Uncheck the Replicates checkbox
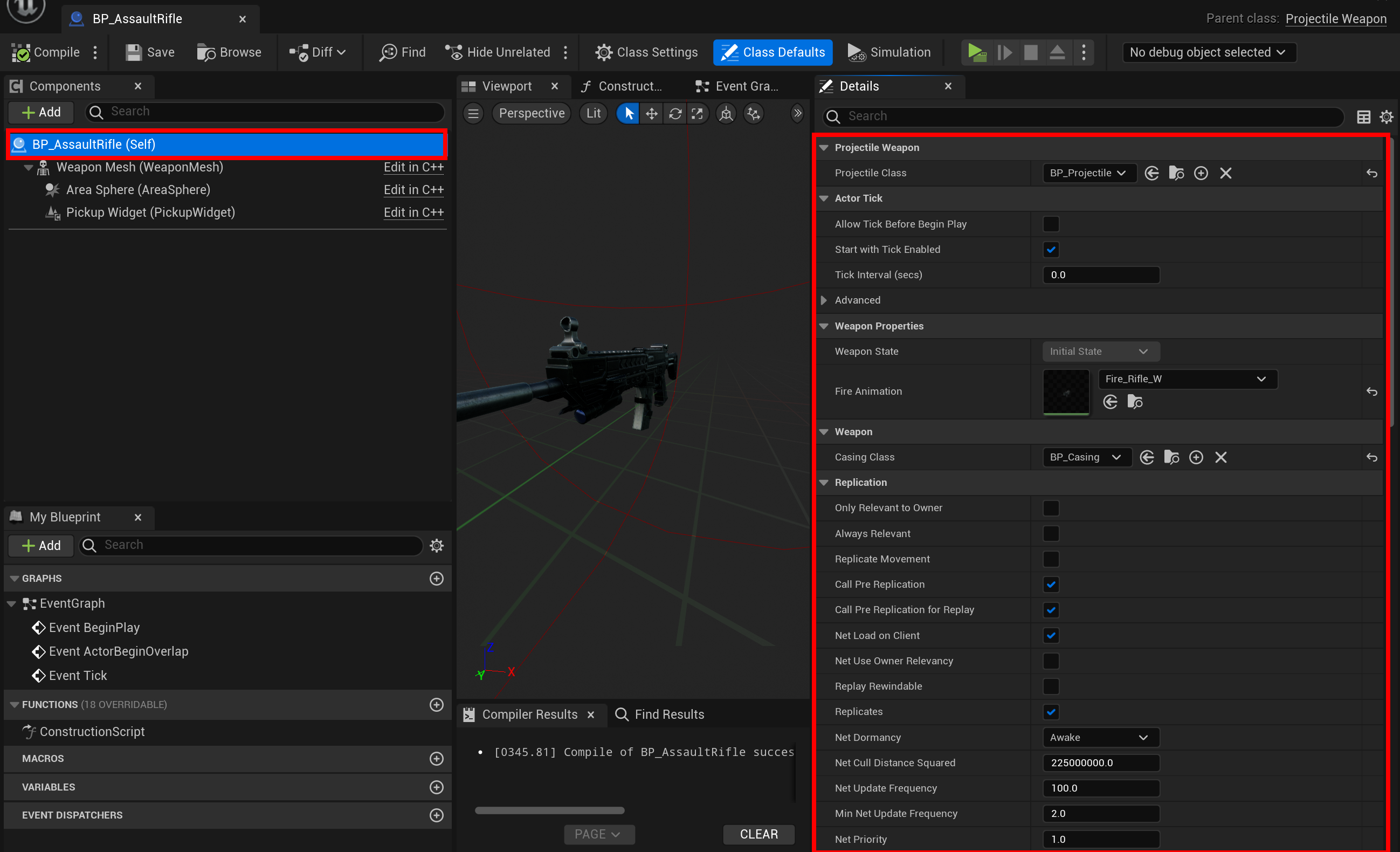Image resolution: width=1400 pixels, height=852 pixels. click(x=1051, y=712)
